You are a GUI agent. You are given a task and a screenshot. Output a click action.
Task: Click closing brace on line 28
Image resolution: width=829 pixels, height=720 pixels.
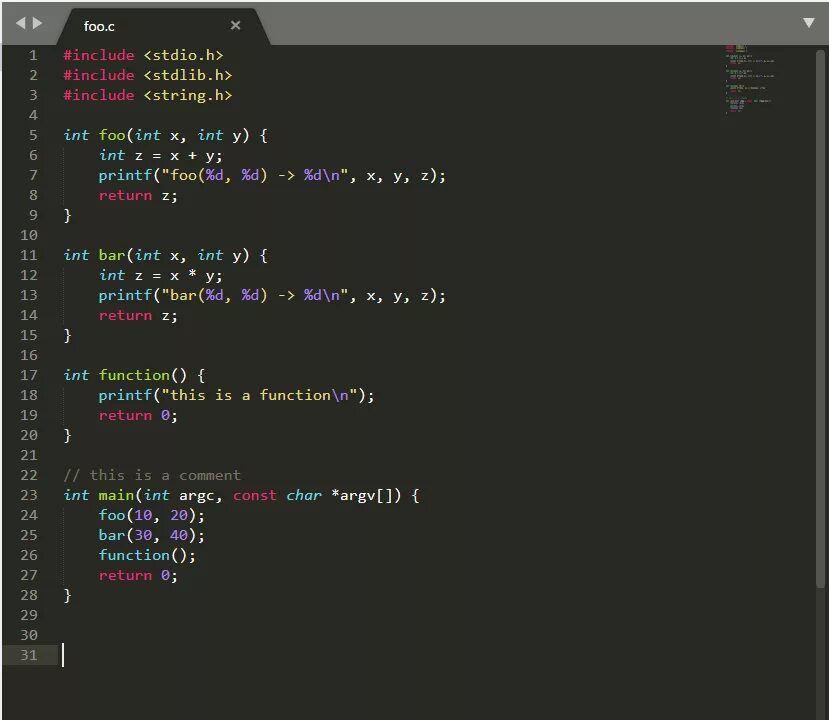click(67, 596)
